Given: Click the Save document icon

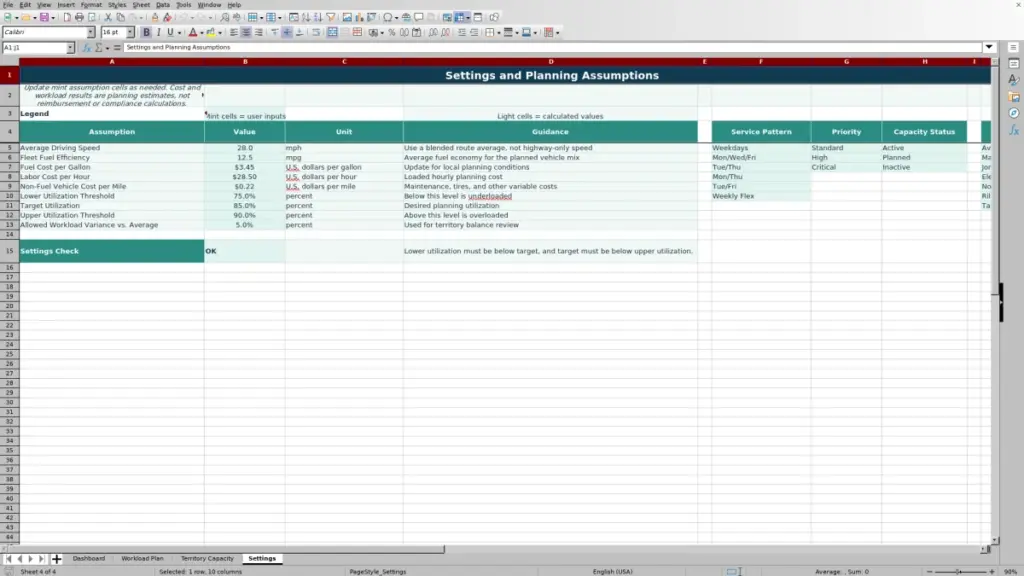Looking at the screenshot, I should click(x=44, y=17).
